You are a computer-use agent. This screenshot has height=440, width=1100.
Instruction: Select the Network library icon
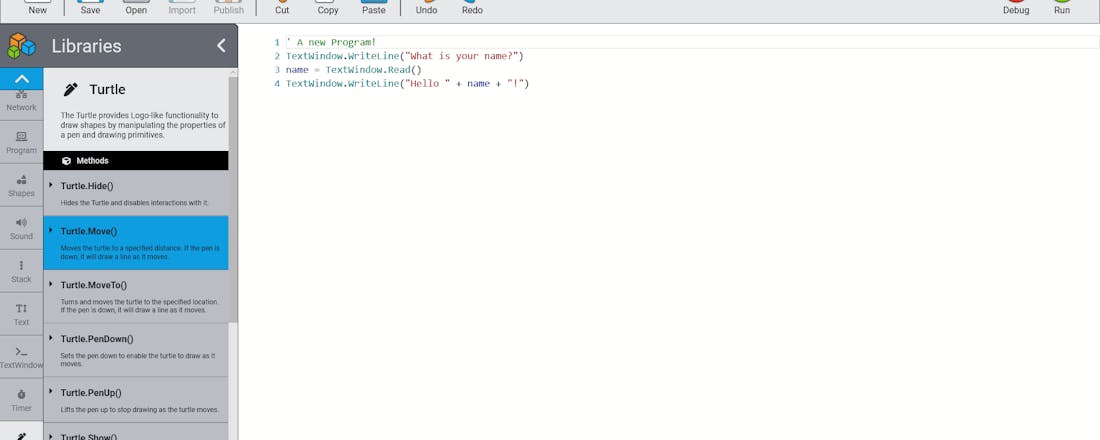(x=22, y=102)
